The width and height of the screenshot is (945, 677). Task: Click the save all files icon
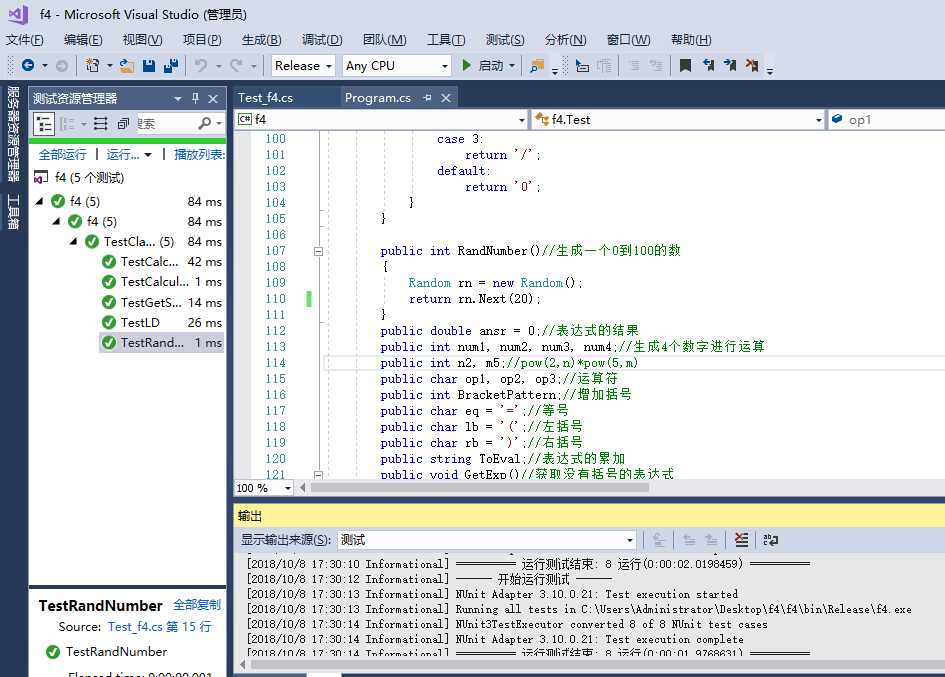coord(171,65)
